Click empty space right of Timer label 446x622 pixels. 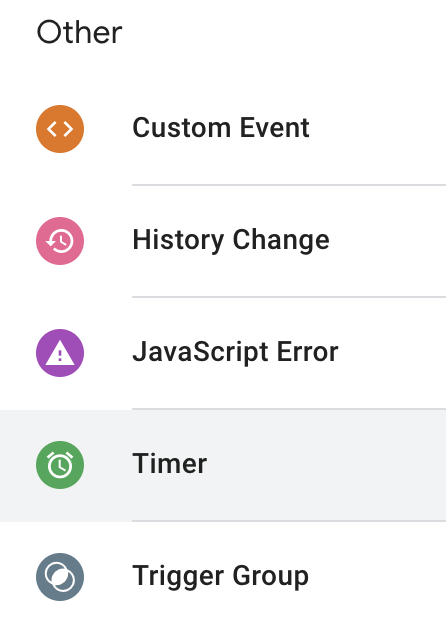click(326, 465)
